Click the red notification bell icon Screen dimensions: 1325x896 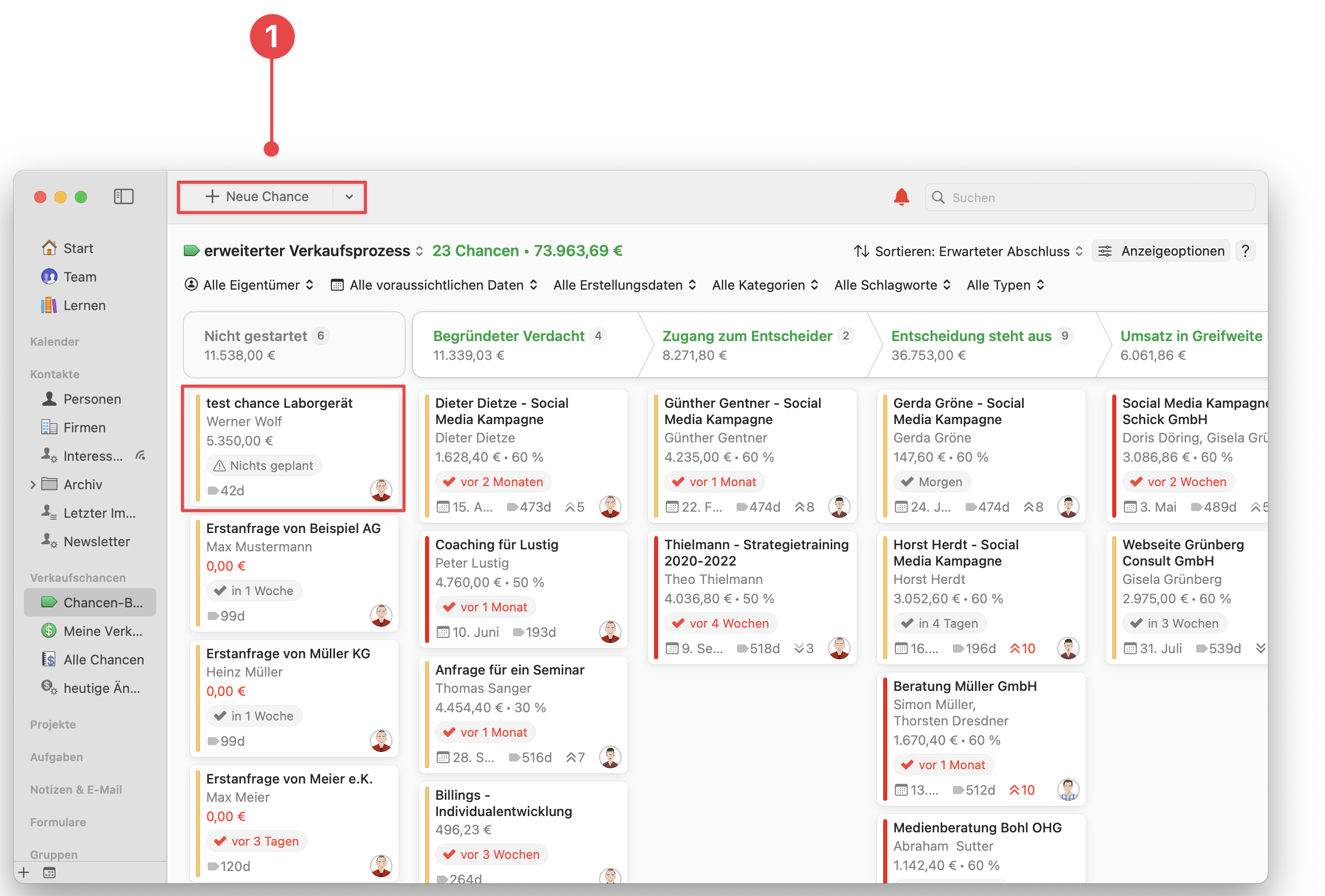pyautogui.click(x=901, y=198)
